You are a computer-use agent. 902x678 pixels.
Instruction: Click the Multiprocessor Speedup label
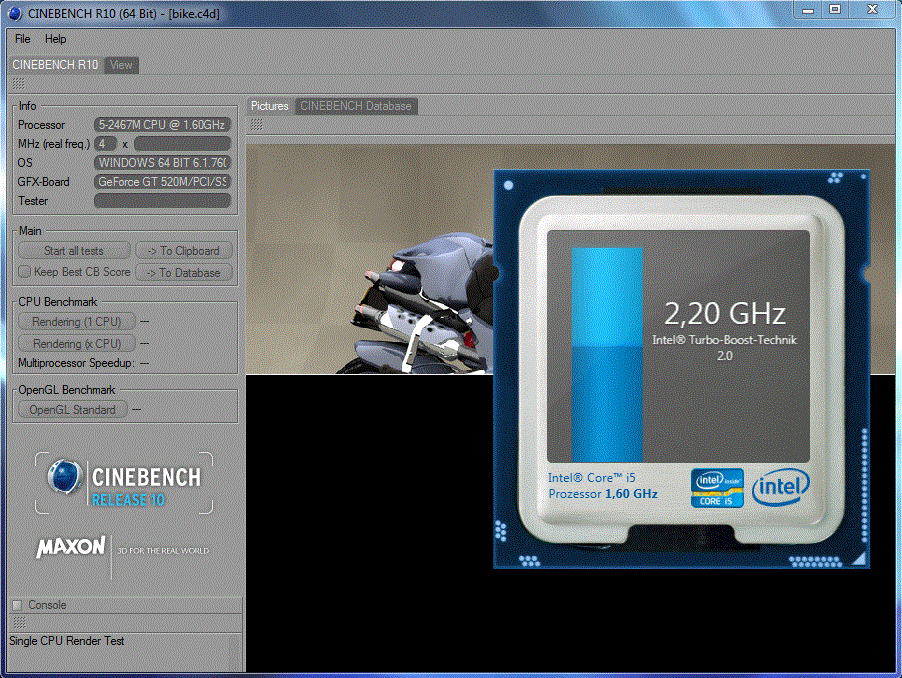point(76,363)
